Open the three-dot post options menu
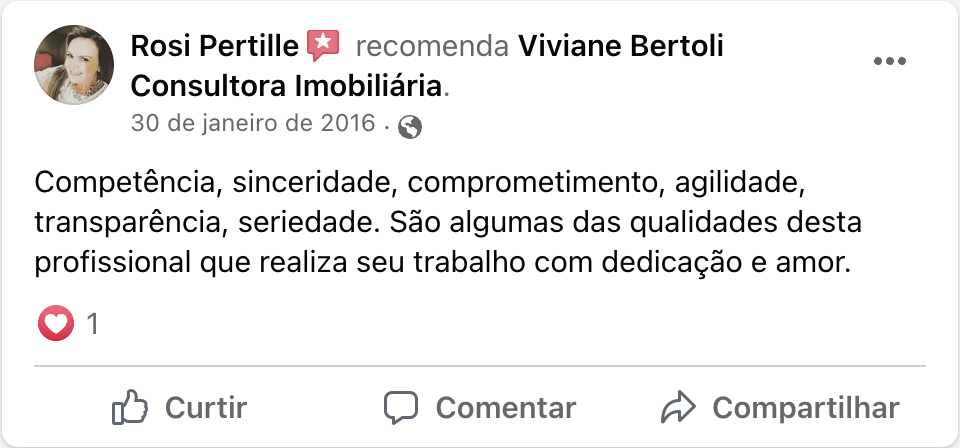The width and height of the screenshot is (960, 448). point(889,61)
